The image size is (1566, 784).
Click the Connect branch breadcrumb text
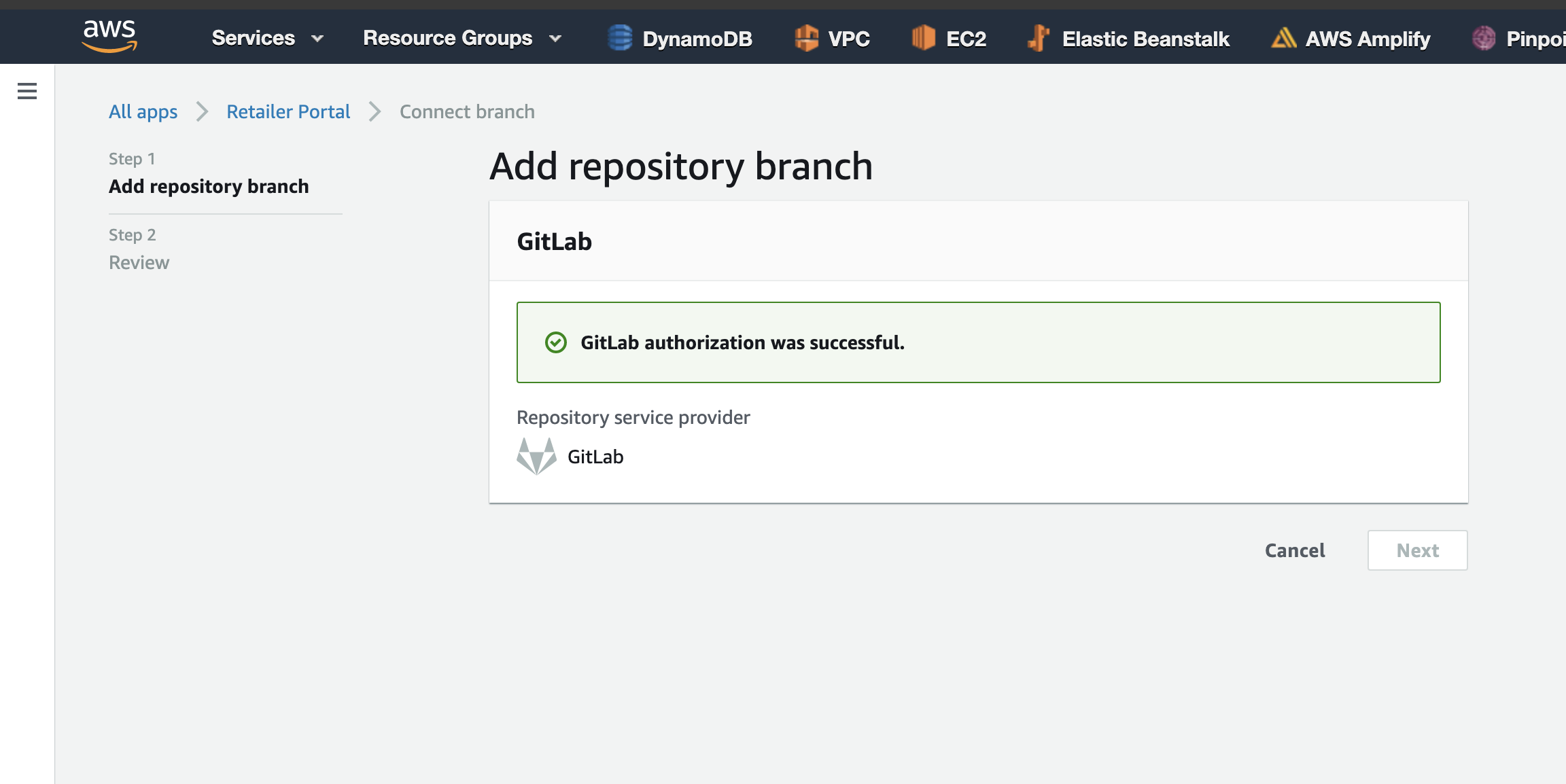pyautogui.click(x=467, y=111)
